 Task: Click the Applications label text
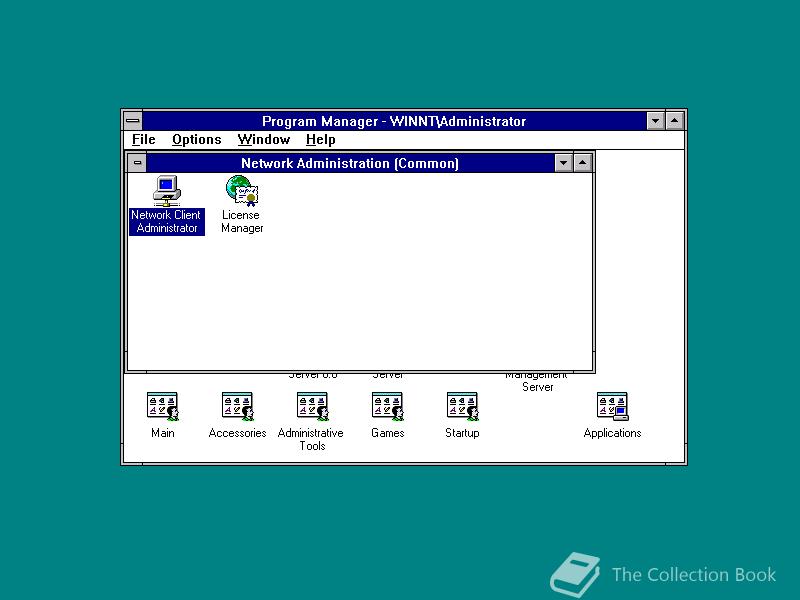point(612,433)
